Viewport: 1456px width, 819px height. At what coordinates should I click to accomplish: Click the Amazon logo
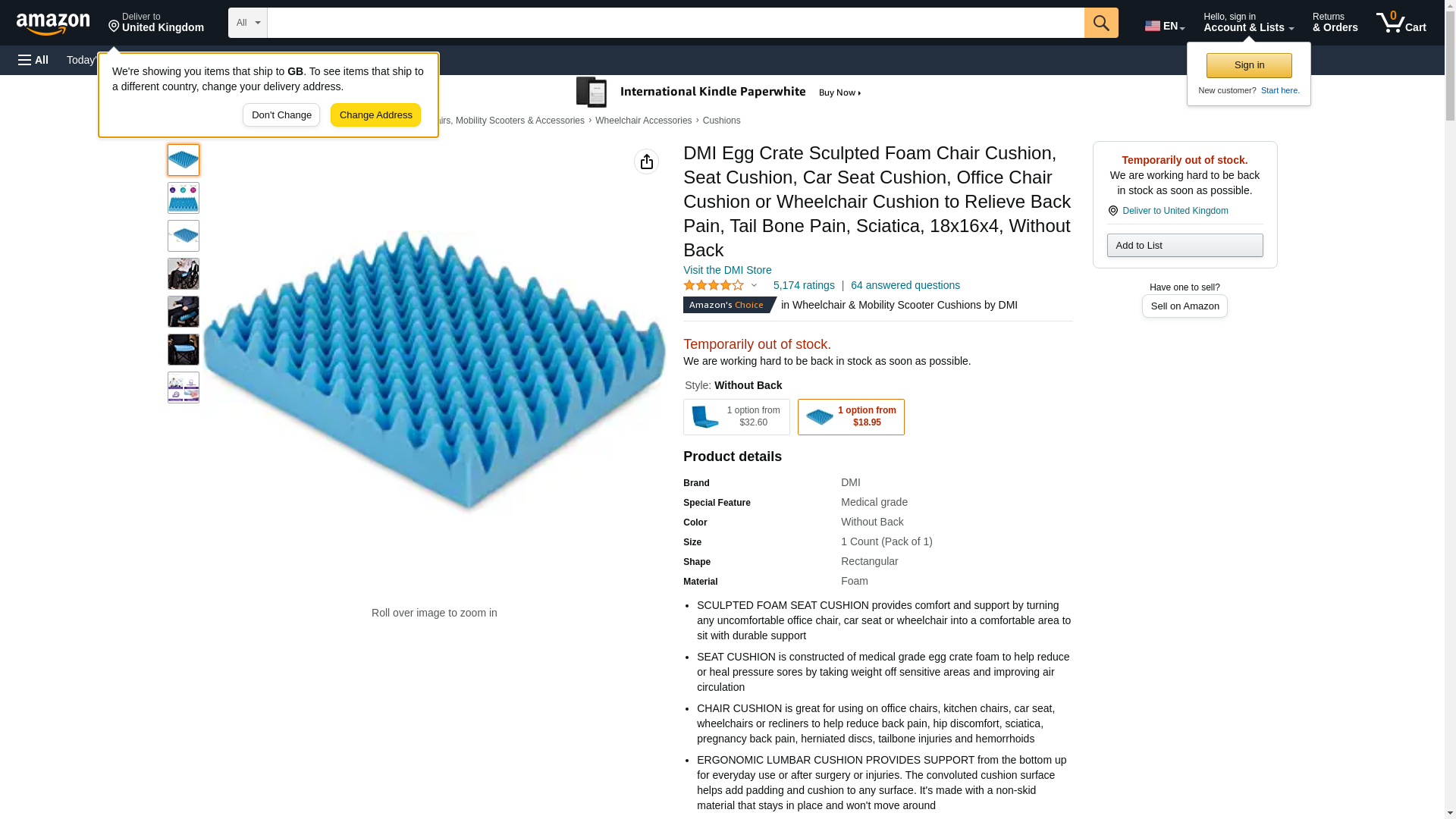tap(53, 24)
